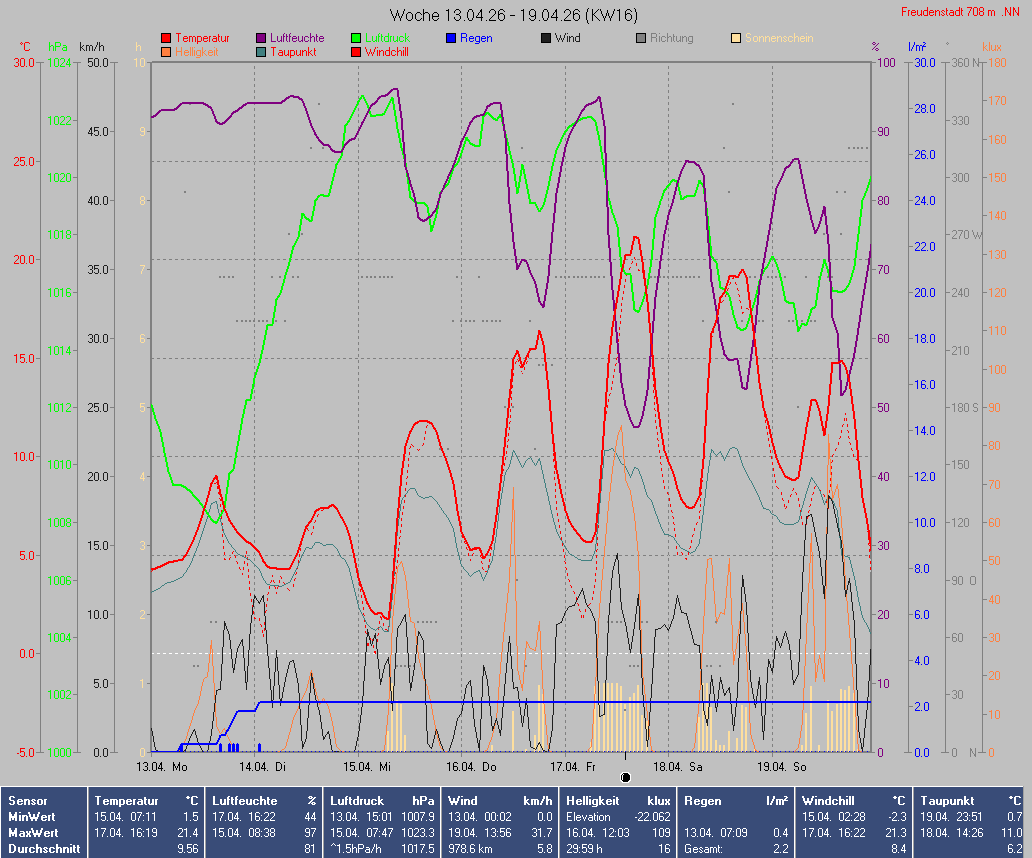Click the Freudenstadt 708 m station label
This screenshot has height=858, width=1032.
pyautogui.click(x=962, y=12)
